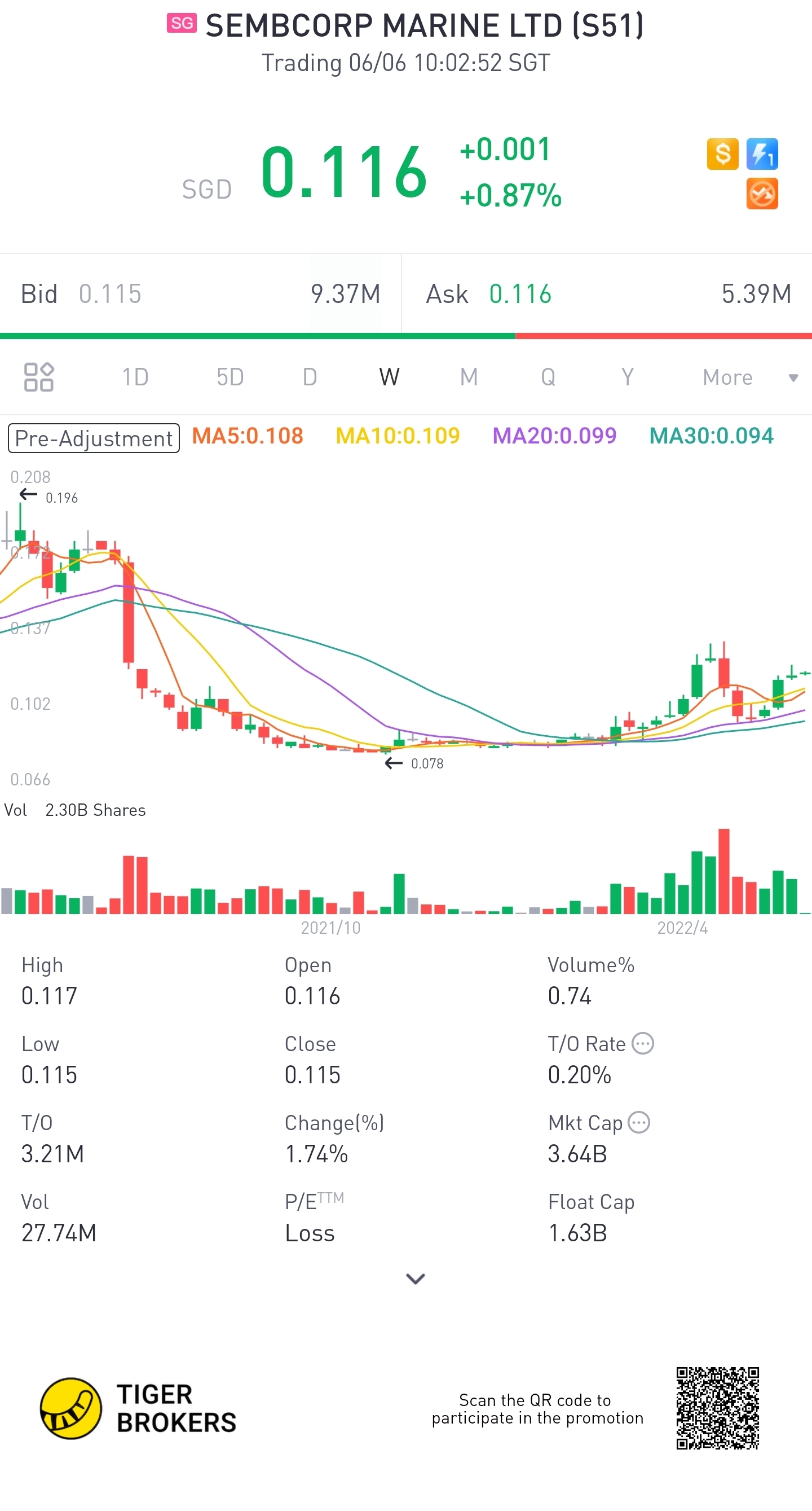The image size is (812, 1511).
Task: Tap the Mkt Cap info icon
Action: [x=639, y=1123]
